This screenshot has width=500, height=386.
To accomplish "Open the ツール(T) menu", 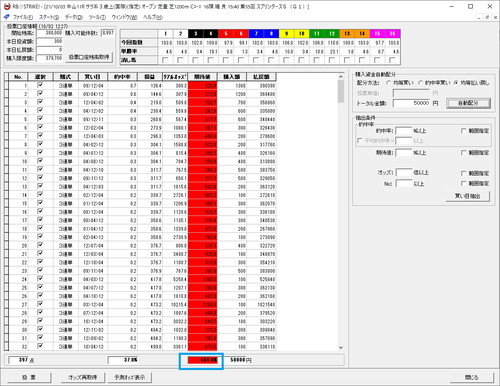I will (97, 17).
